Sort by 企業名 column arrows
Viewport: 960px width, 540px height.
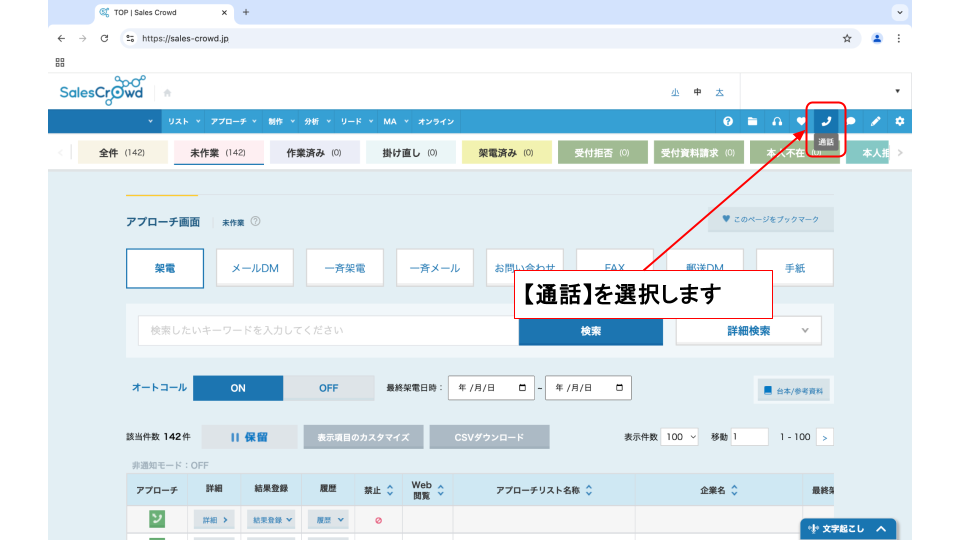[x=734, y=490]
